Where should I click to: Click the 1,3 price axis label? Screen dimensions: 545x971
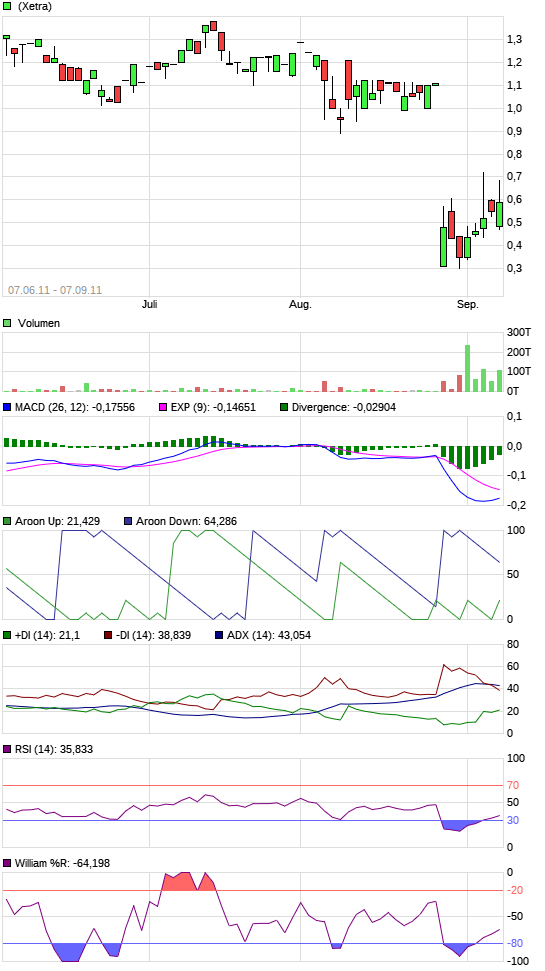coord(514,40)
